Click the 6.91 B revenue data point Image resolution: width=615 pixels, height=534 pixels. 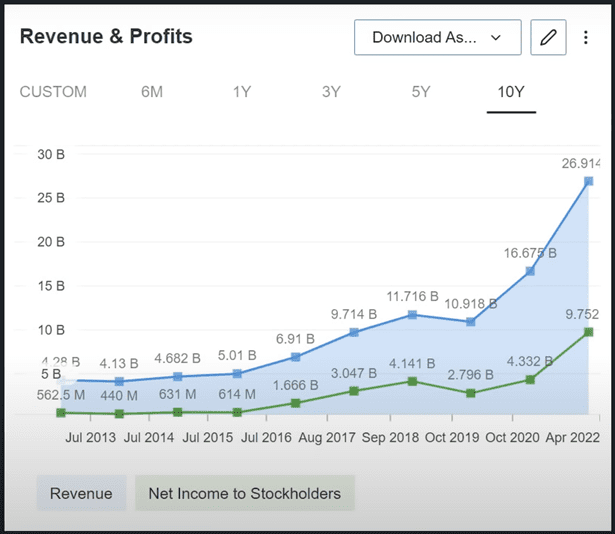coord(295,357)
